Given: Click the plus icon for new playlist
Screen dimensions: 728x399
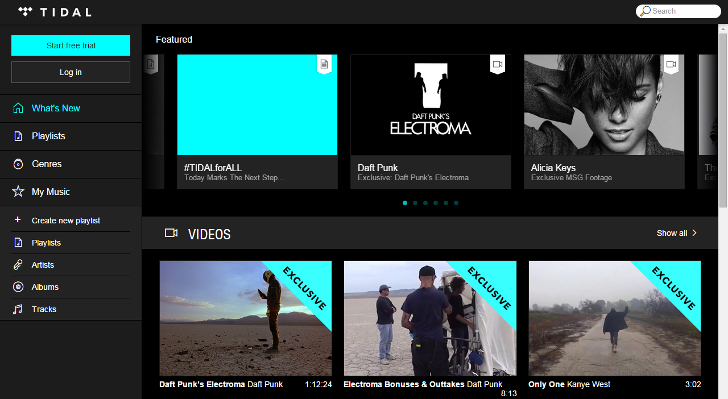Looking at the screenshot, I should tap(18, 220).
